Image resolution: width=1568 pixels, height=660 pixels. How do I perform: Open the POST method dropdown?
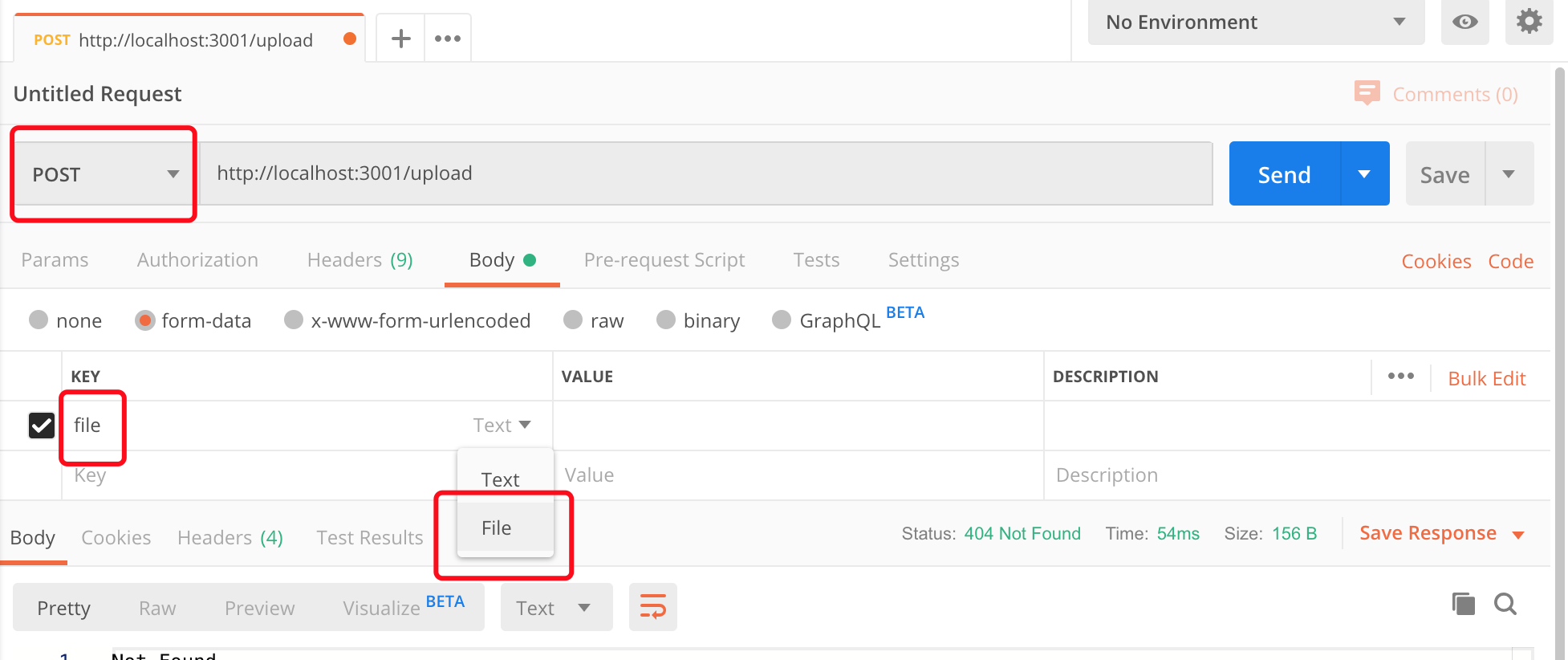tap(104, 174)
